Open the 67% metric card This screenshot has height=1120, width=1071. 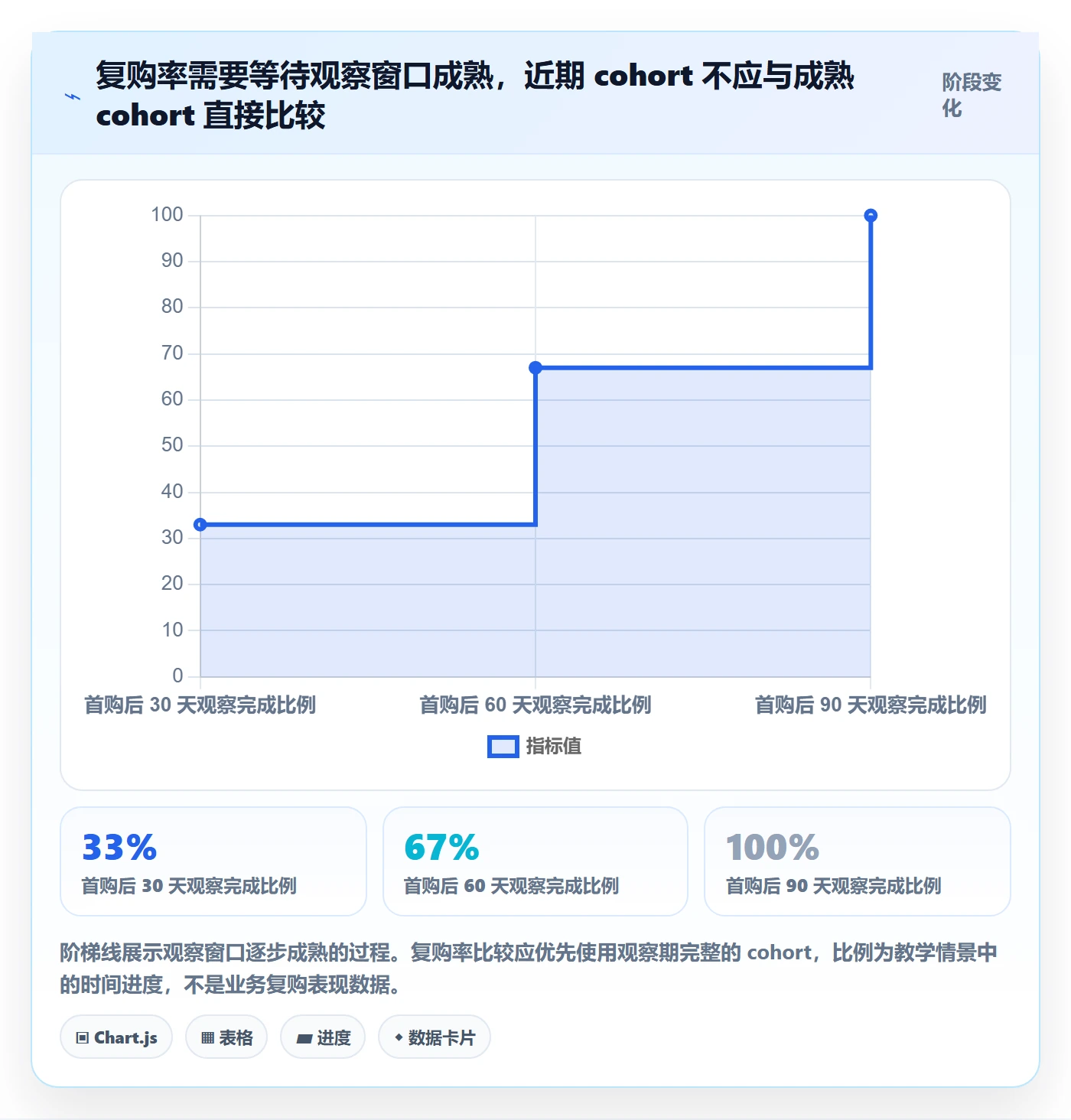coord(535,861)
